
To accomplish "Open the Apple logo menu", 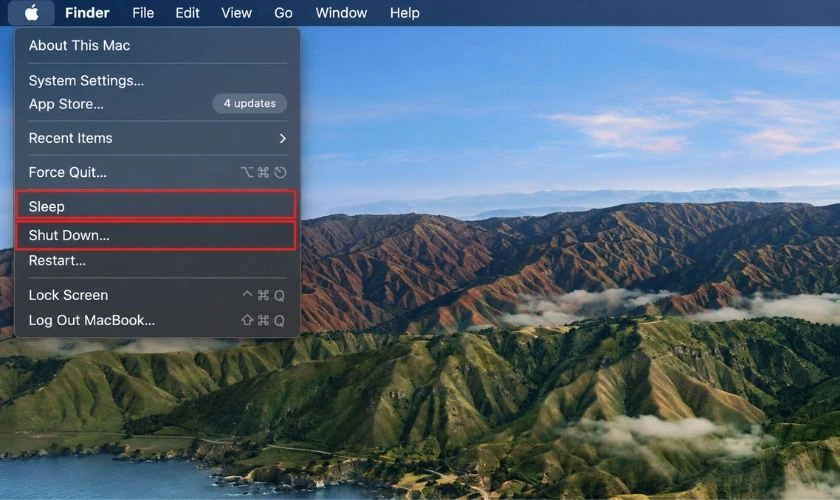I will point(32,13).
